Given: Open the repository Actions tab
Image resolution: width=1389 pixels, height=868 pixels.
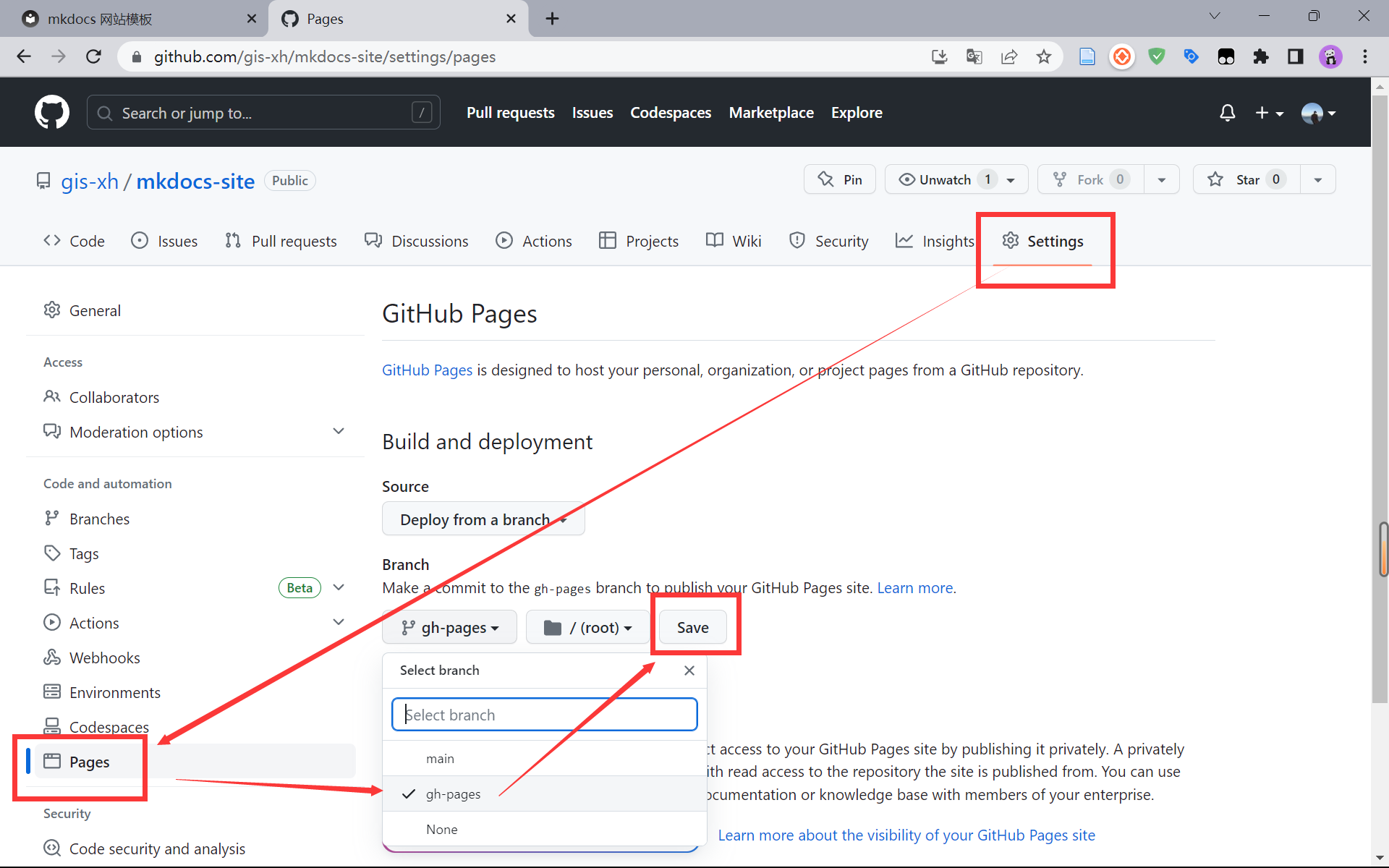Looking at the screenshot, I should coord(534,241).
